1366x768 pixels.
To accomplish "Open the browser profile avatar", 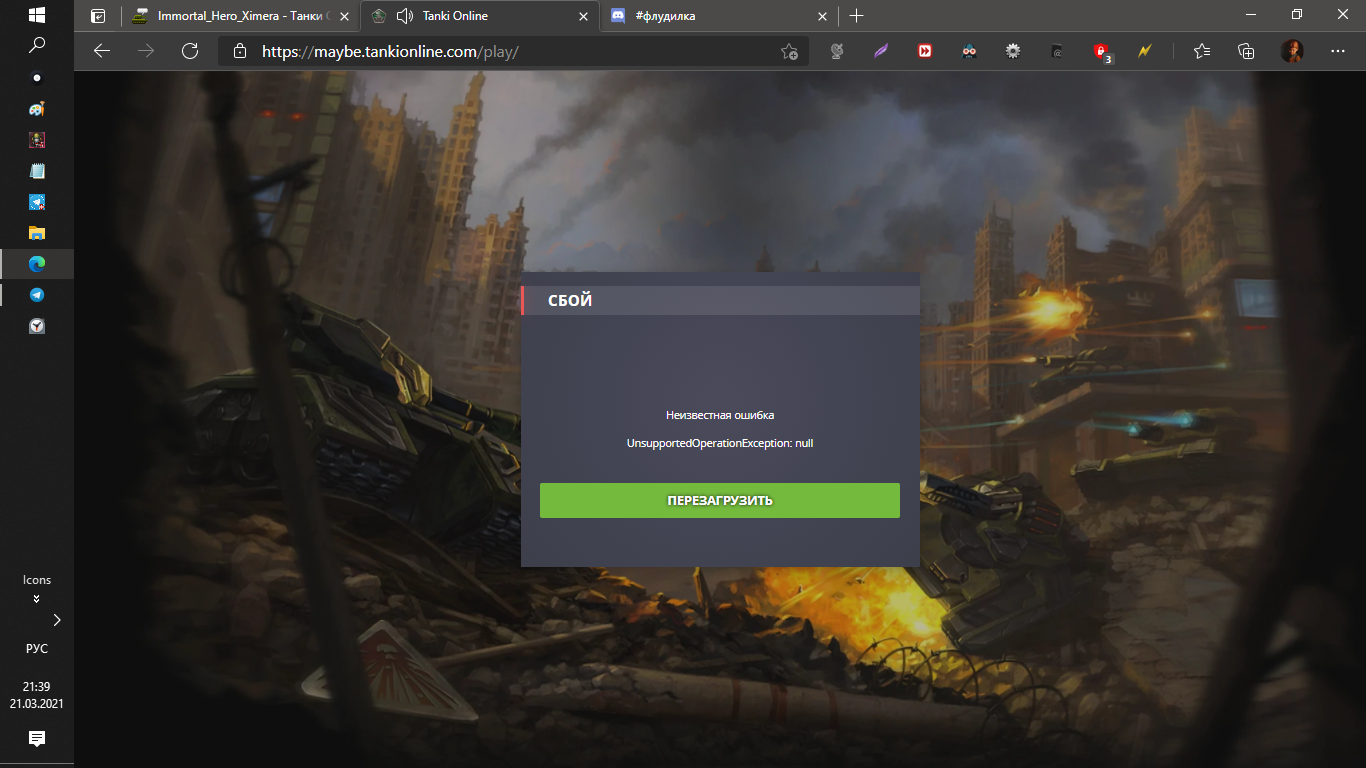I will (1292, 51).
